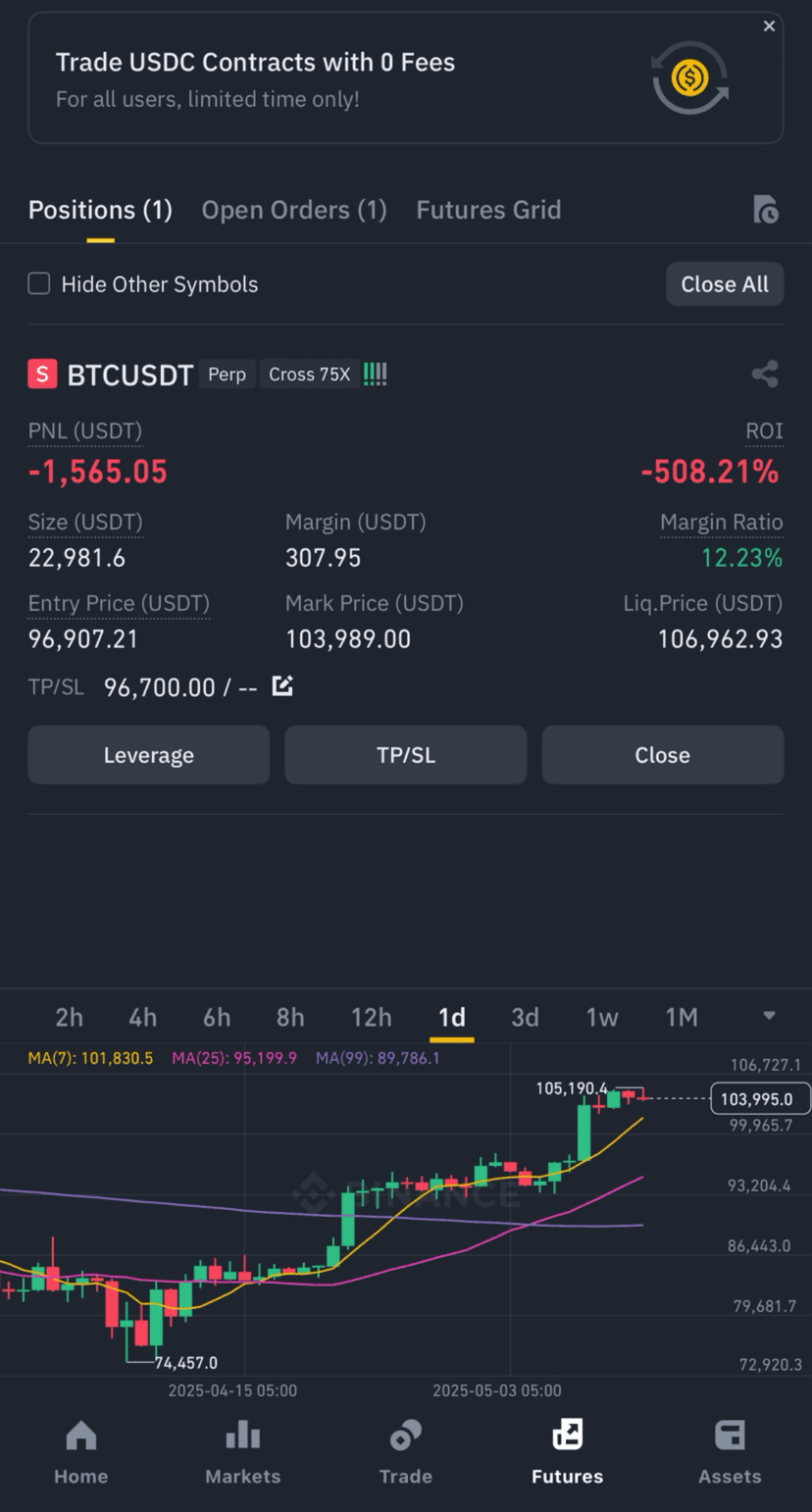Image resolution: width=812 pixels, height=1512 pixels.
Task: Open the Assets wallet icon
Action: 730,1436
